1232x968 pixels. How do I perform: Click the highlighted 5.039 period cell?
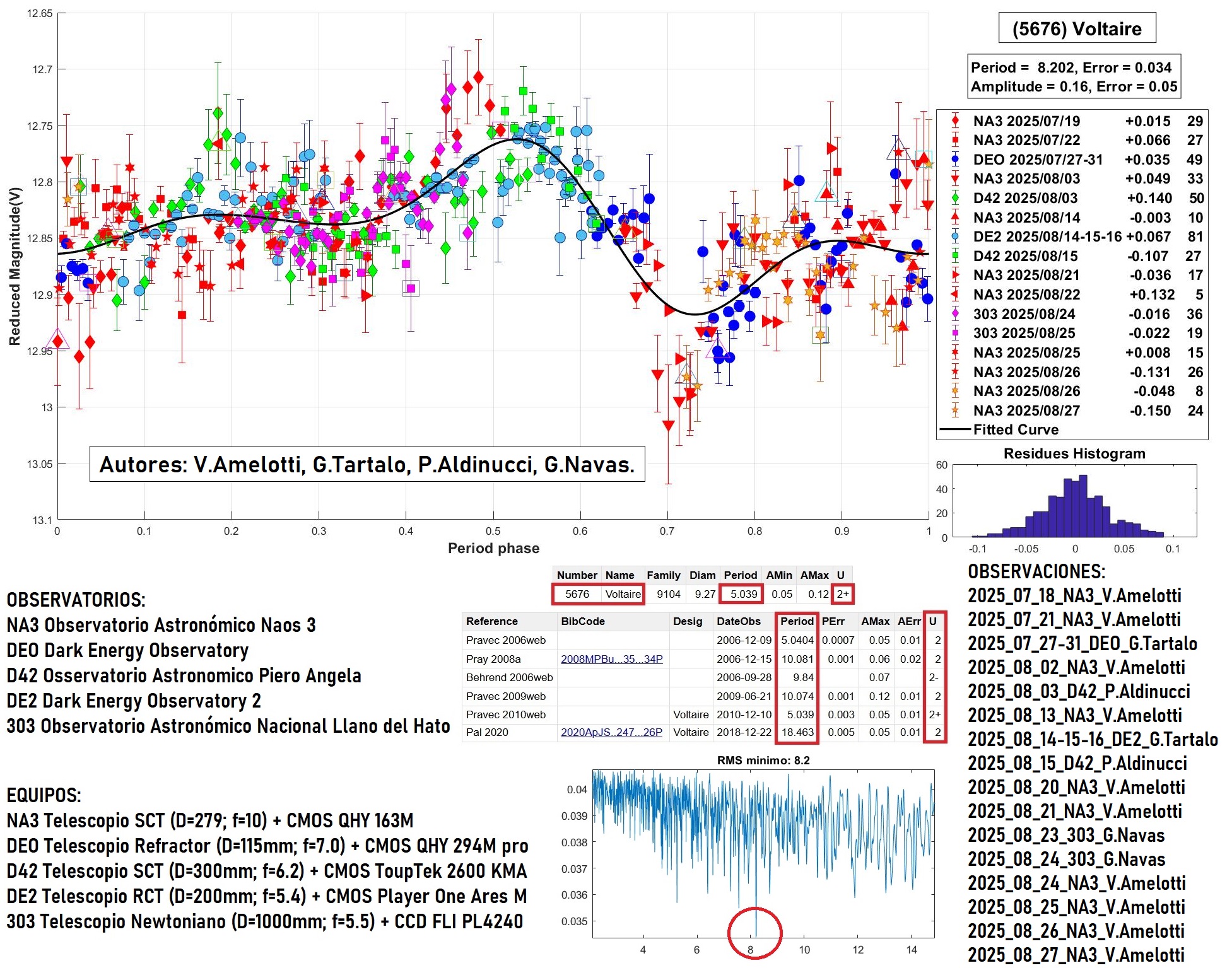click(743, 594)
